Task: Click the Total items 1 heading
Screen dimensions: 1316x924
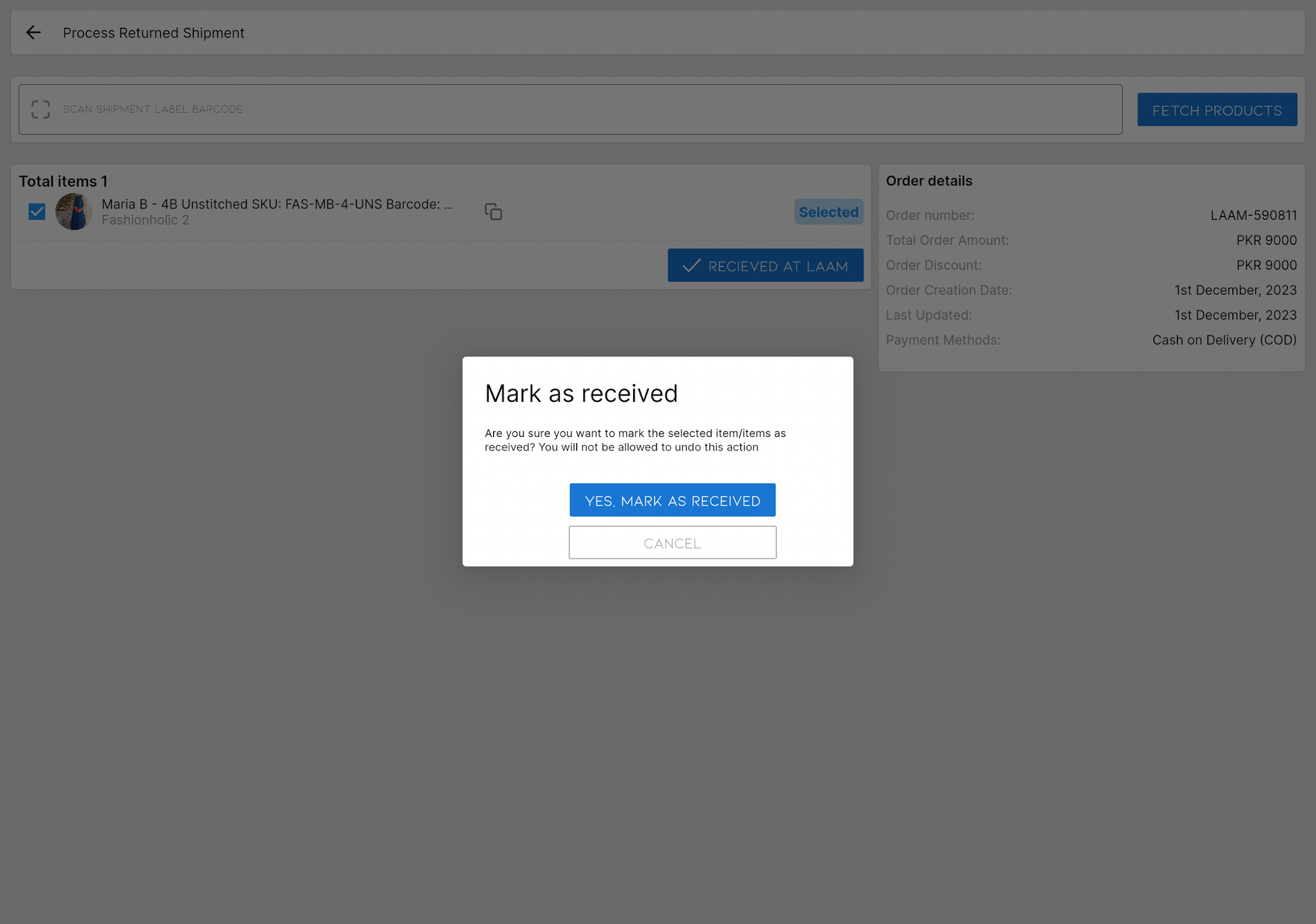Action: pyautogui.click(x=63, y=181)
